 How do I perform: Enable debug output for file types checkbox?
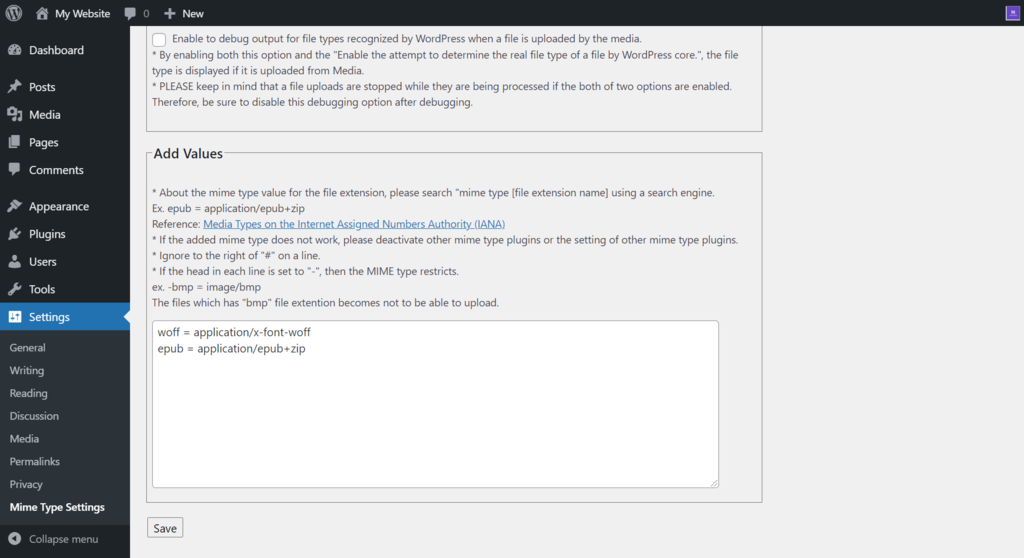click(x=160, y=39)
